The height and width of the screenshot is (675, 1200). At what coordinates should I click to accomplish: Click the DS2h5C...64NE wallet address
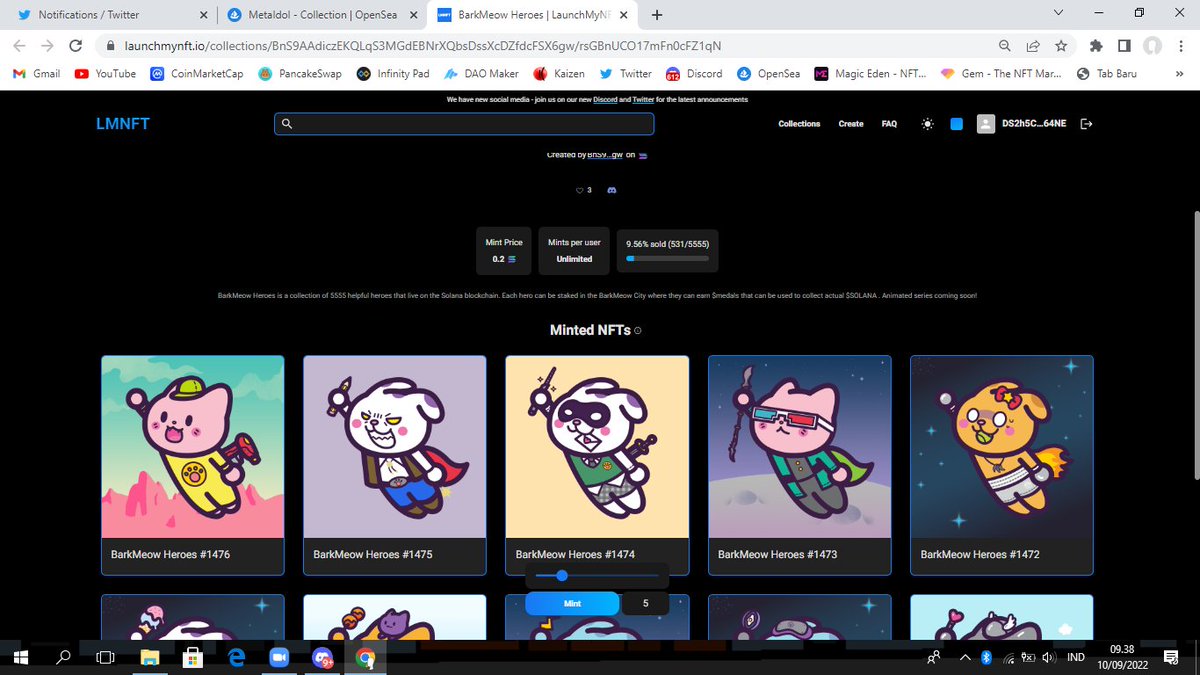pyautogui.click(x=1034, y=124)
